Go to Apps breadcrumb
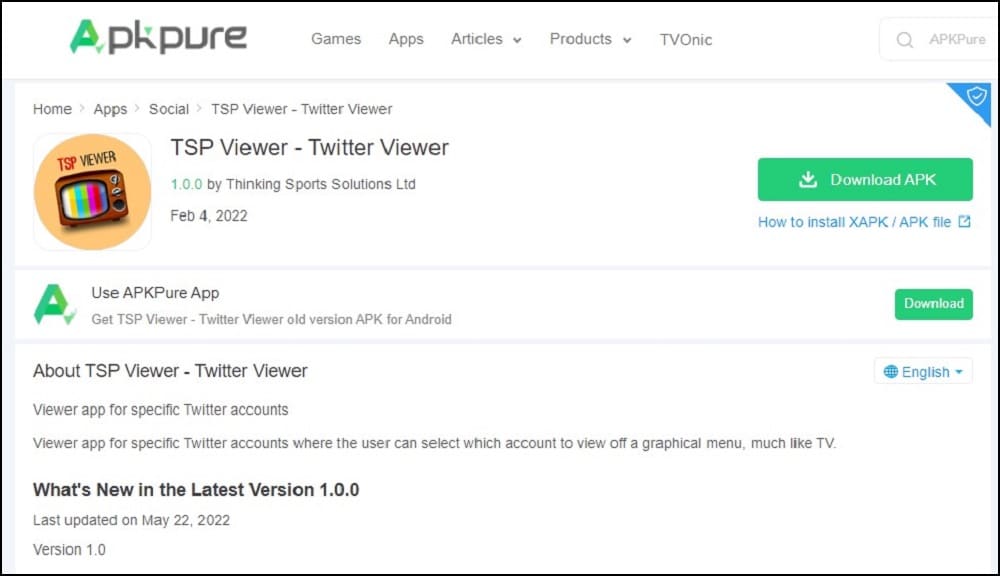The image size is (1000, 576). pos(110,109)
